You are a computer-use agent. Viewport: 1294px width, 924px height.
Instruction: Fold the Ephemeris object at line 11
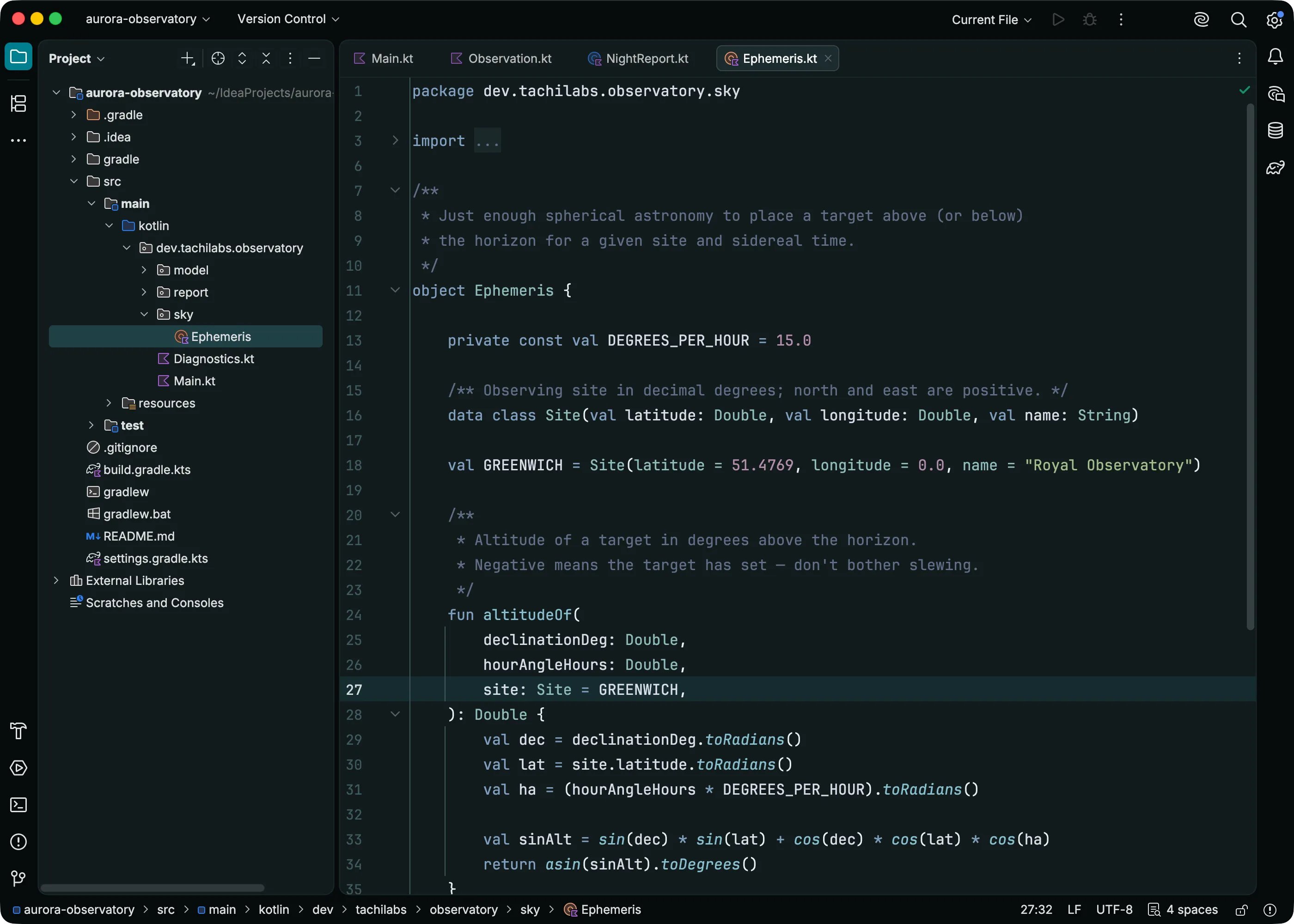pyautogui.click(x=395, y=290)
